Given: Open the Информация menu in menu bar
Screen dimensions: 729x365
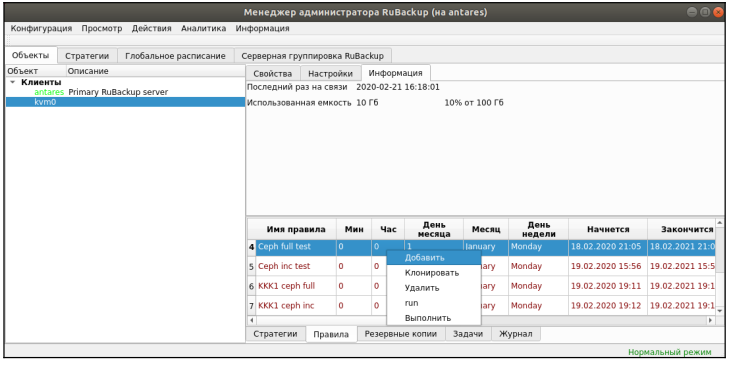Looking at the screenshot, I should (262, 28).
